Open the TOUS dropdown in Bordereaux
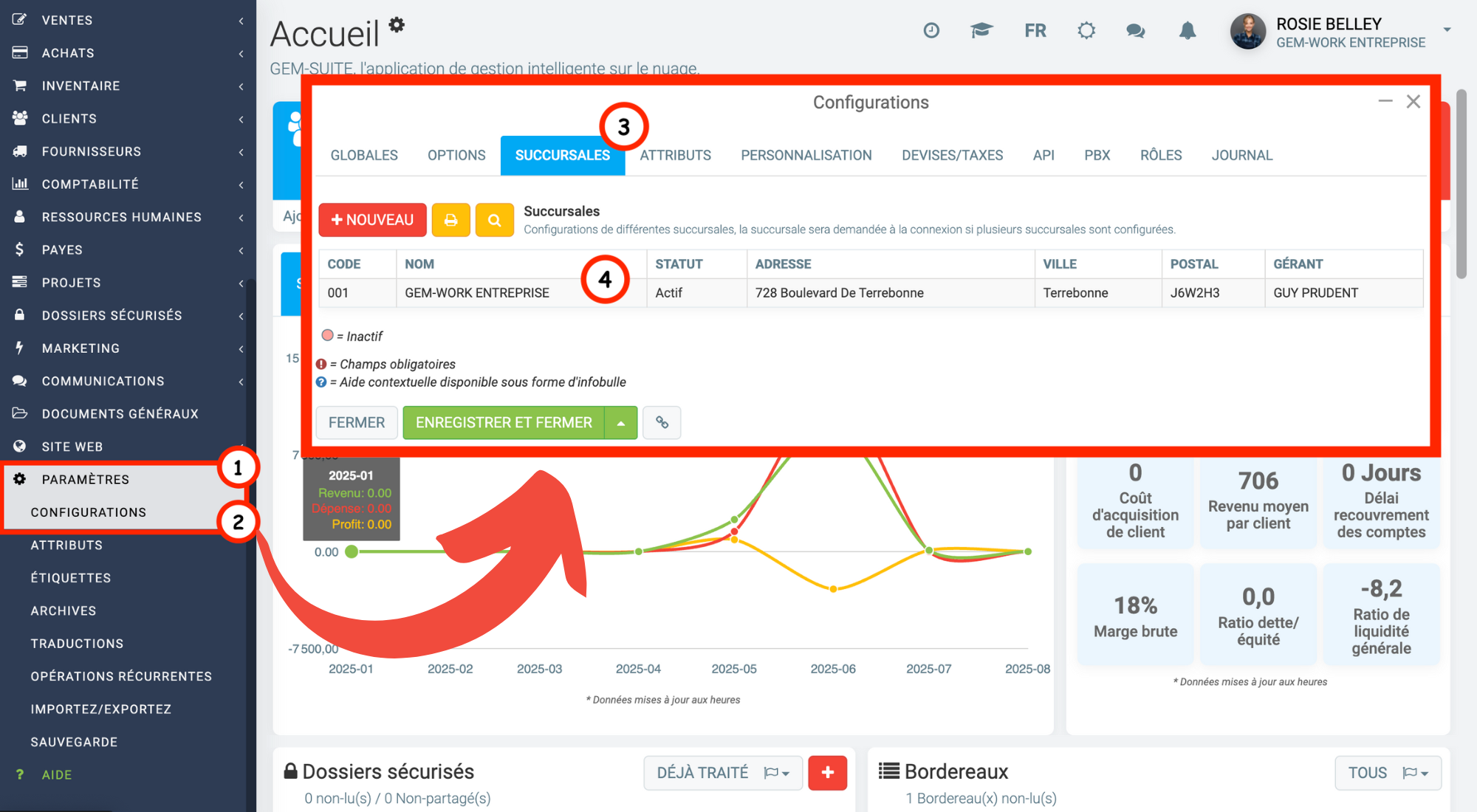Image resolution: width=1477 pixels, height=812 pixels. click(1388, 773)
